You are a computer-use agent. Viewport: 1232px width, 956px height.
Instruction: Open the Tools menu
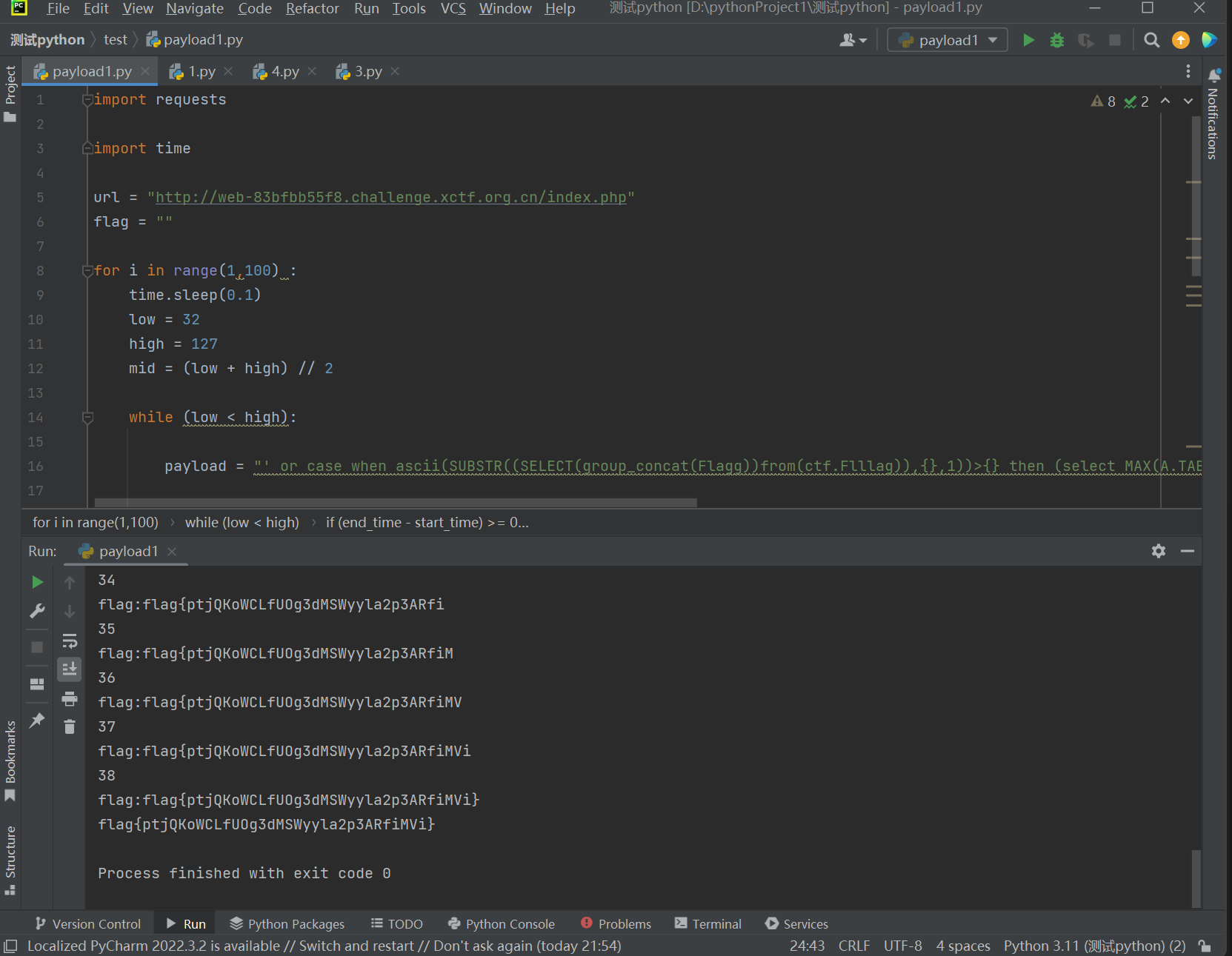(409, 9)
